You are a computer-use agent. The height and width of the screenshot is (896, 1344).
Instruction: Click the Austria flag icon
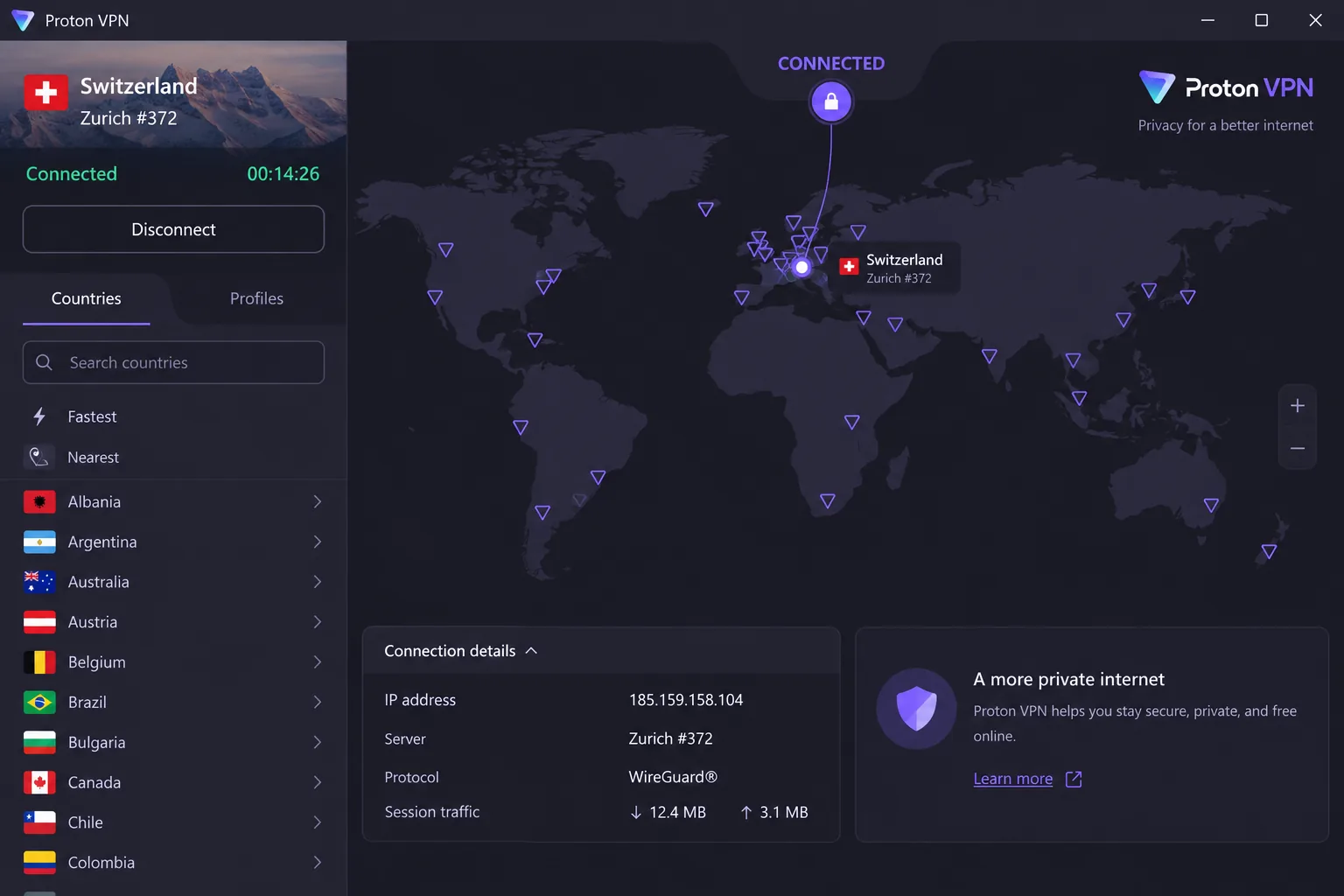(x=39, y=622)
